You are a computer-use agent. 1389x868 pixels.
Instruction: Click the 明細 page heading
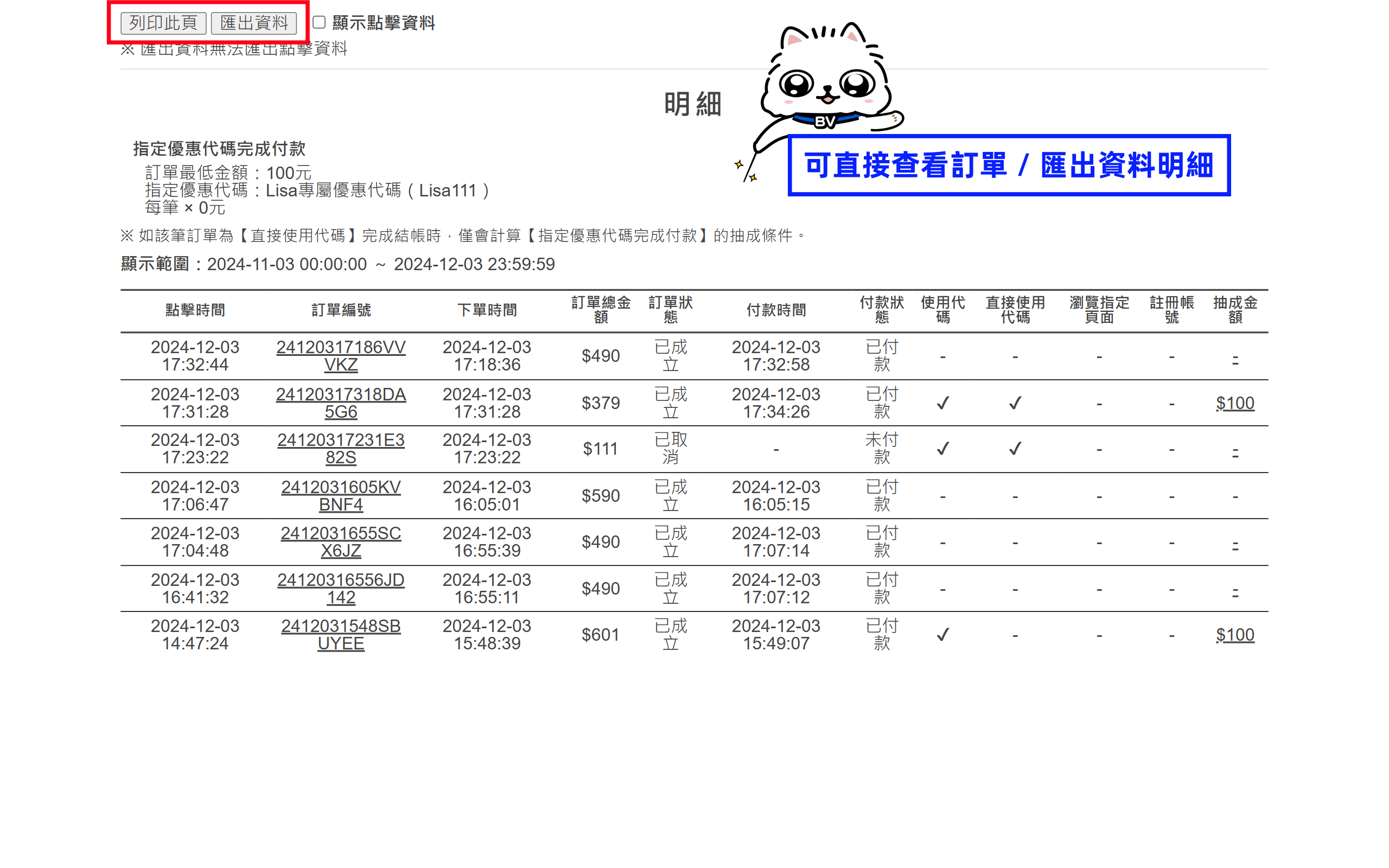pos(693,105)
